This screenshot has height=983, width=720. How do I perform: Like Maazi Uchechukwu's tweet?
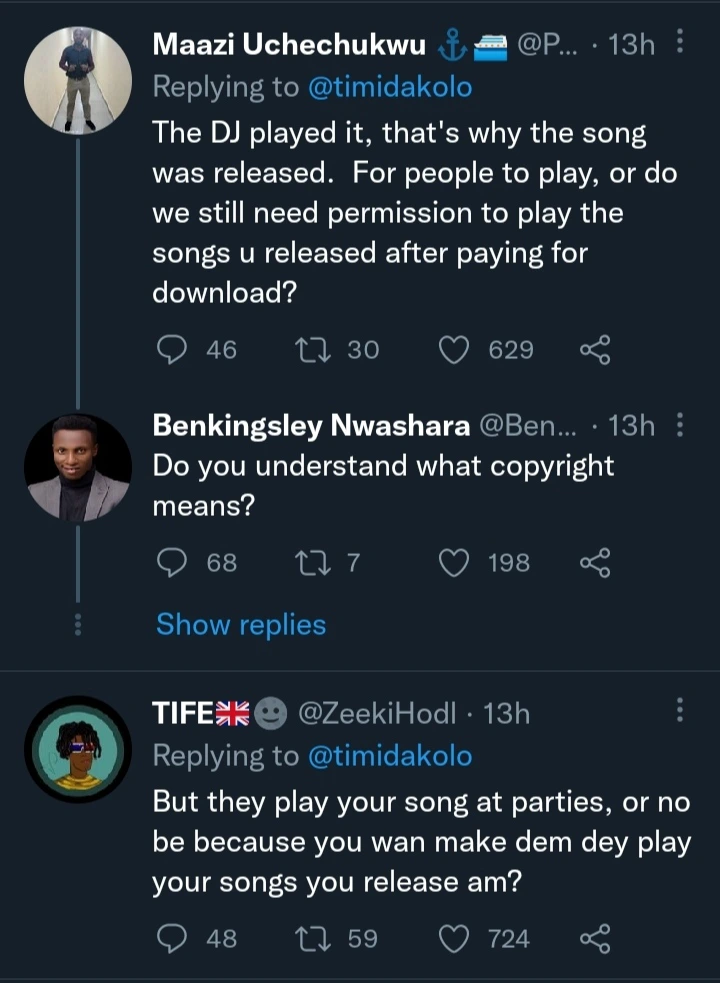tap(455, 350)
